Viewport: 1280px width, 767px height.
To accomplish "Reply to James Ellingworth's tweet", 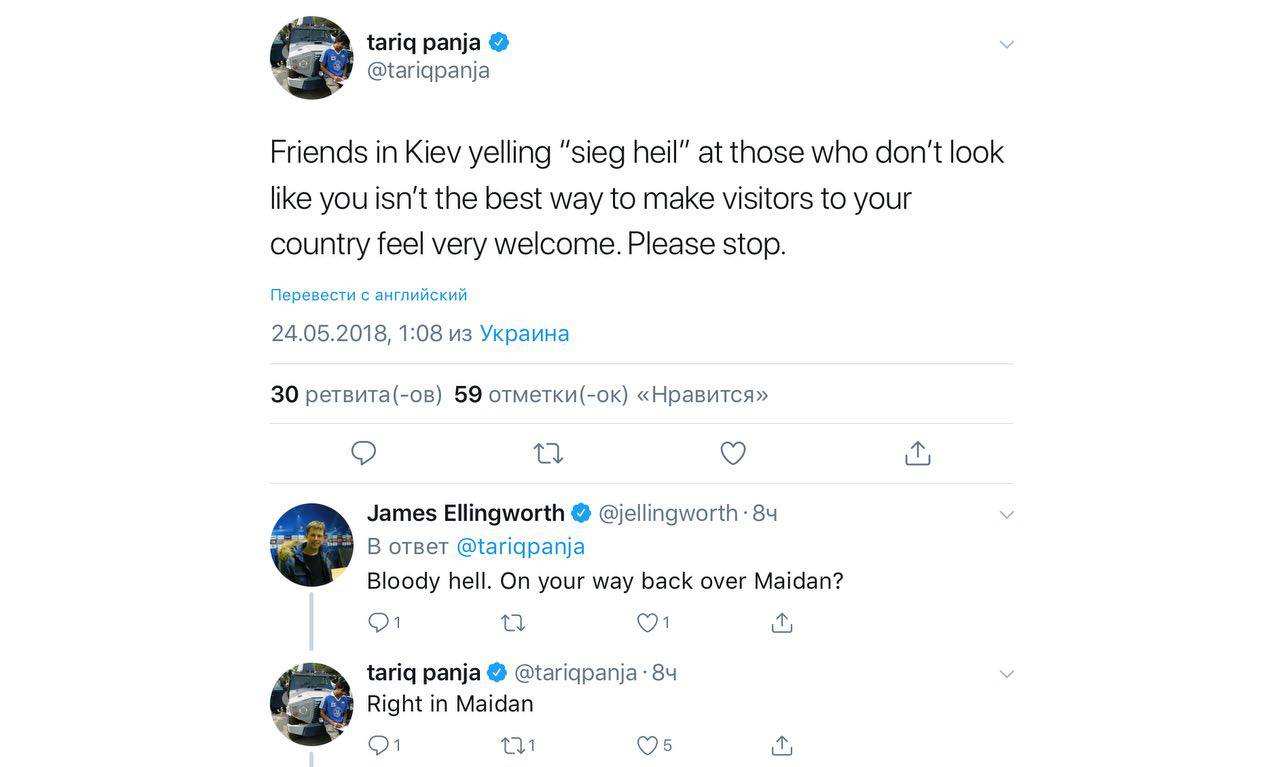I will 379,622.
